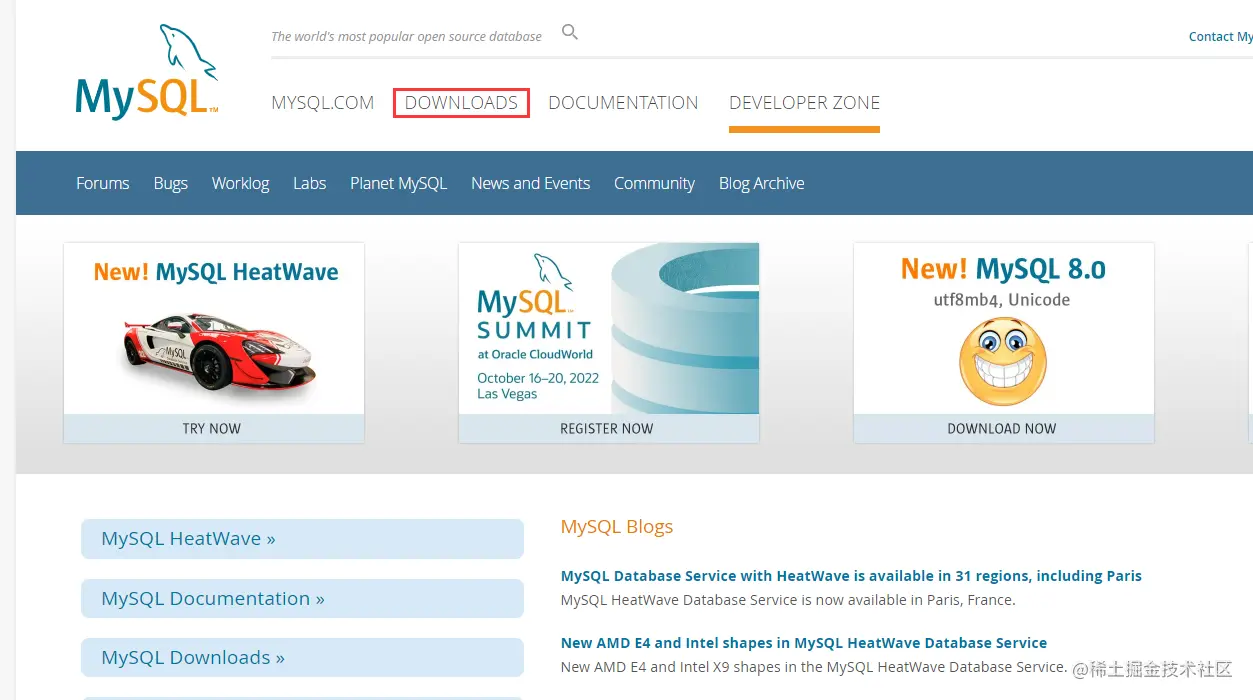Go to the Worklog section
The height and width of the screenshot is (700, 1253).
point(240,183)
